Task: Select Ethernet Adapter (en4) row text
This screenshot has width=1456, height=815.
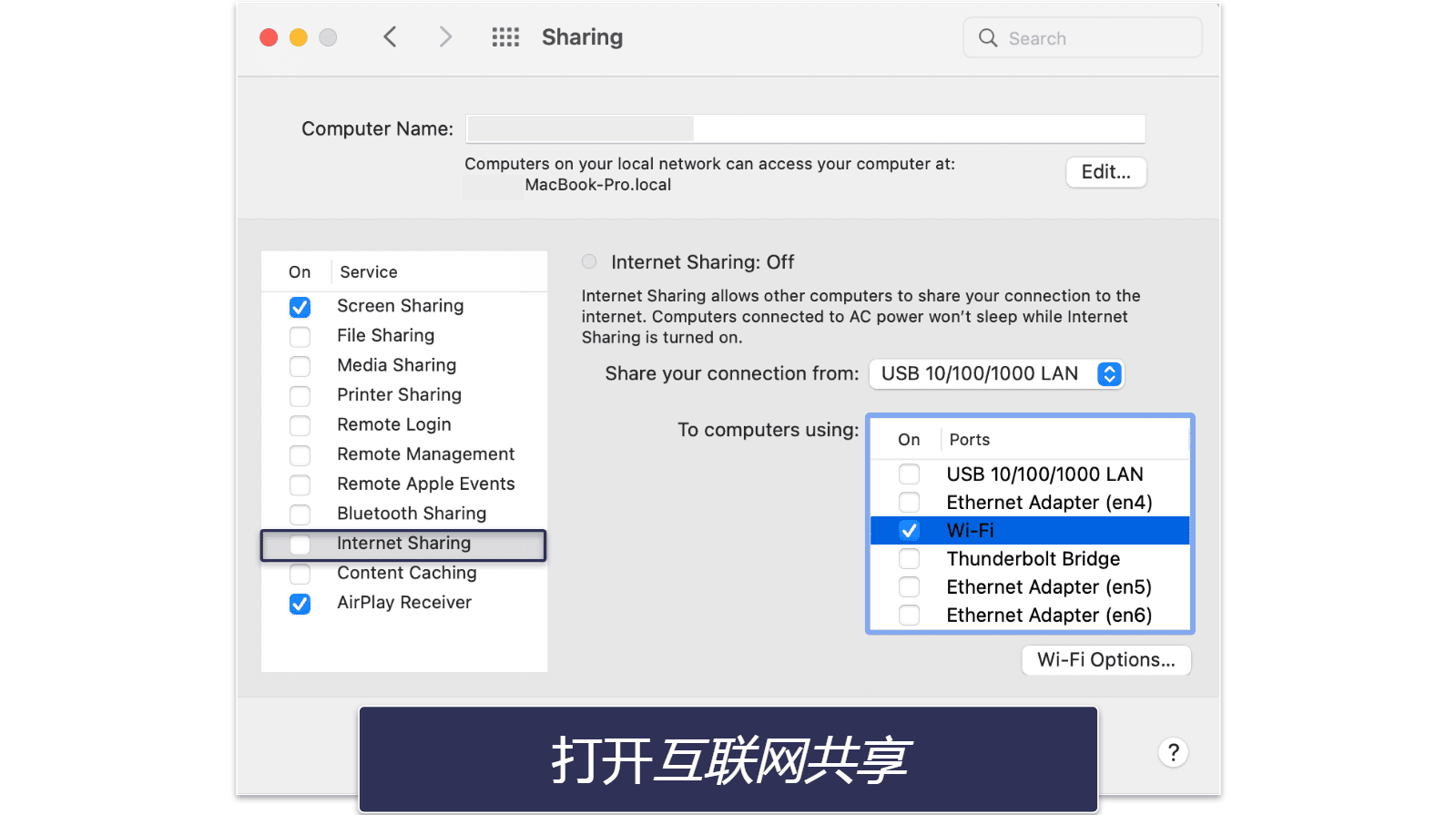Action: (1049, 503)
